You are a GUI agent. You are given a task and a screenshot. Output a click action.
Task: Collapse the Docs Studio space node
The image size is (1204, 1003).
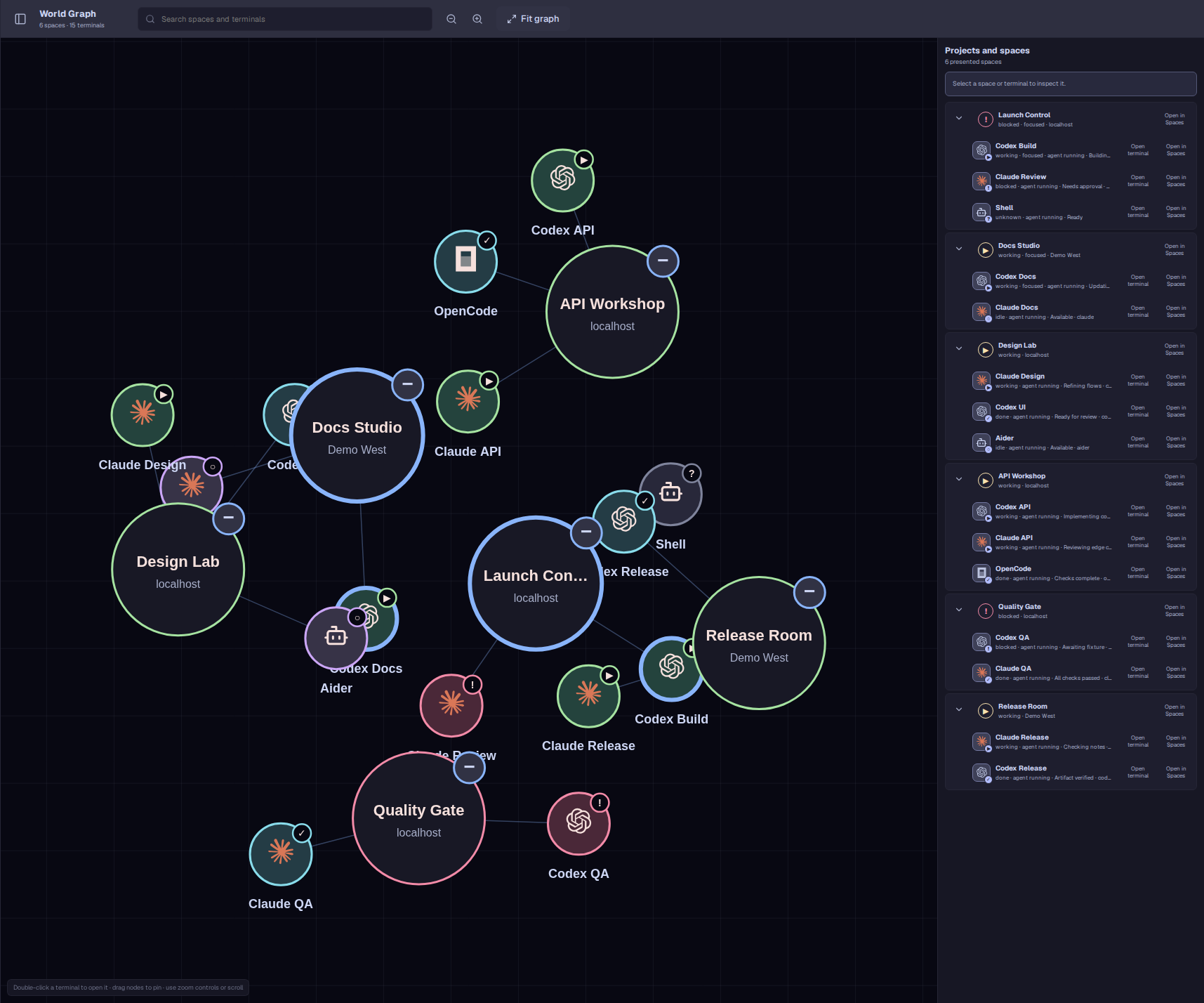(408, 384)
